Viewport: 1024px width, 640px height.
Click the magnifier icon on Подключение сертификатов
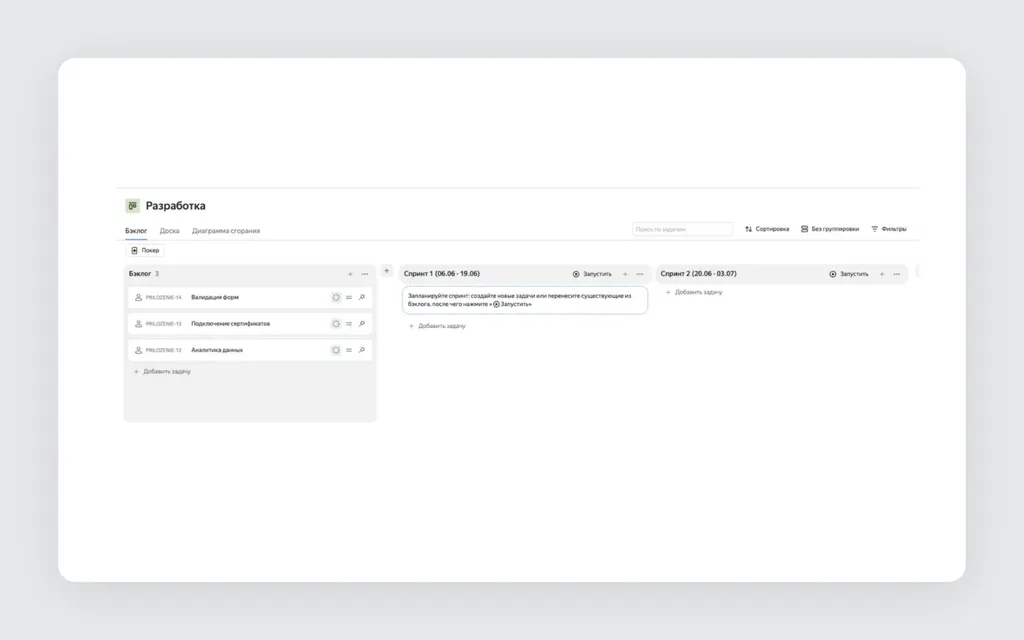point(362,324)
